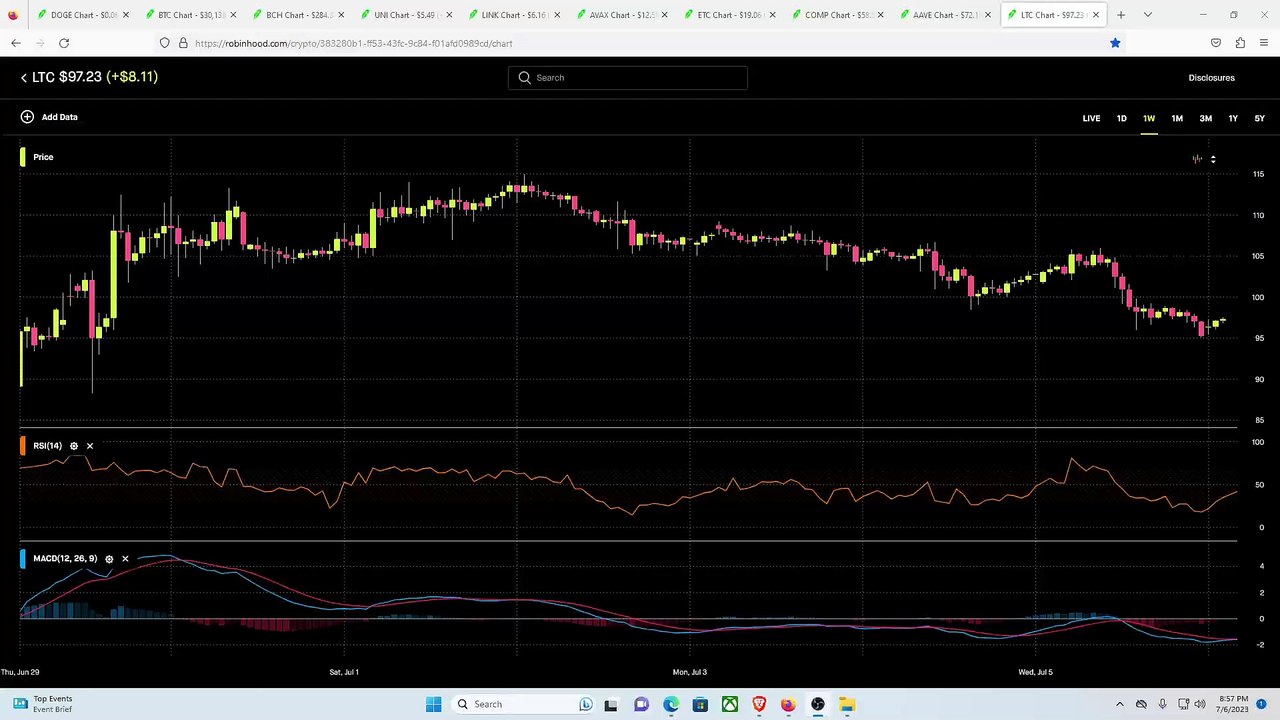Viewport: 1280px width, 720px height.
Task: Open the Disclosures link
Action: (x=1211, y=78)
